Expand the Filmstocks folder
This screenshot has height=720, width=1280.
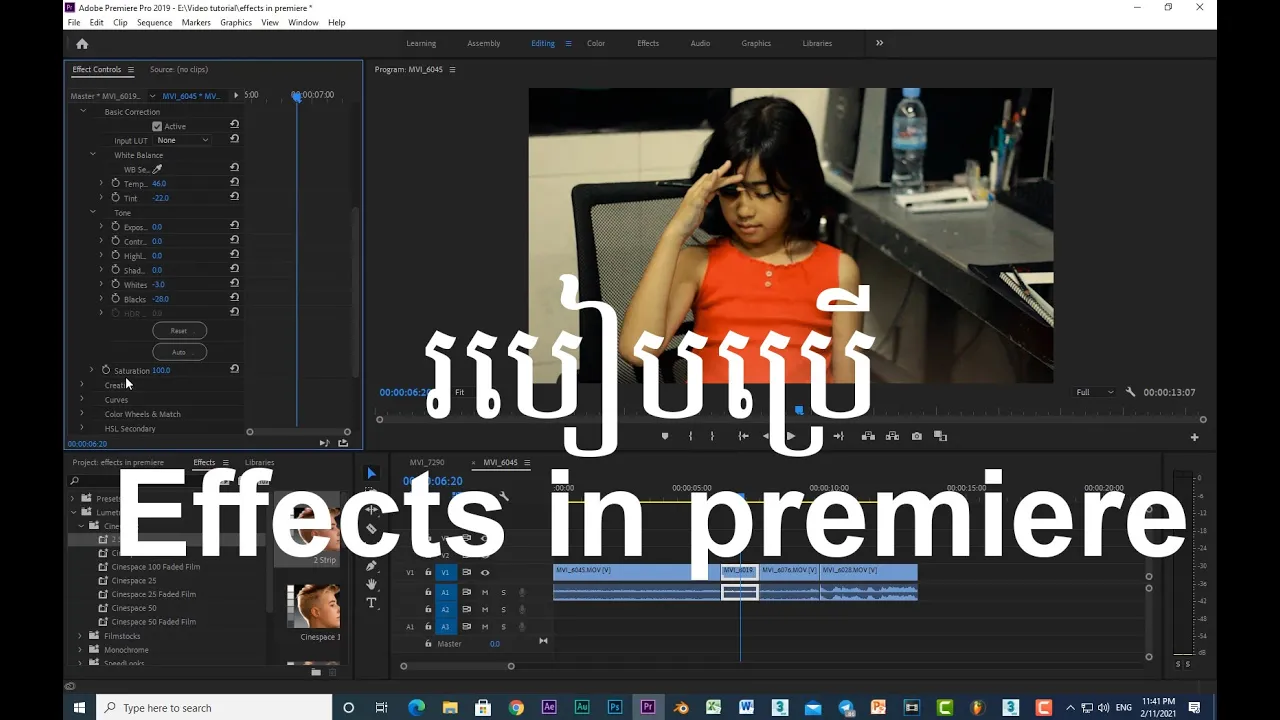[x=80, y=636]
